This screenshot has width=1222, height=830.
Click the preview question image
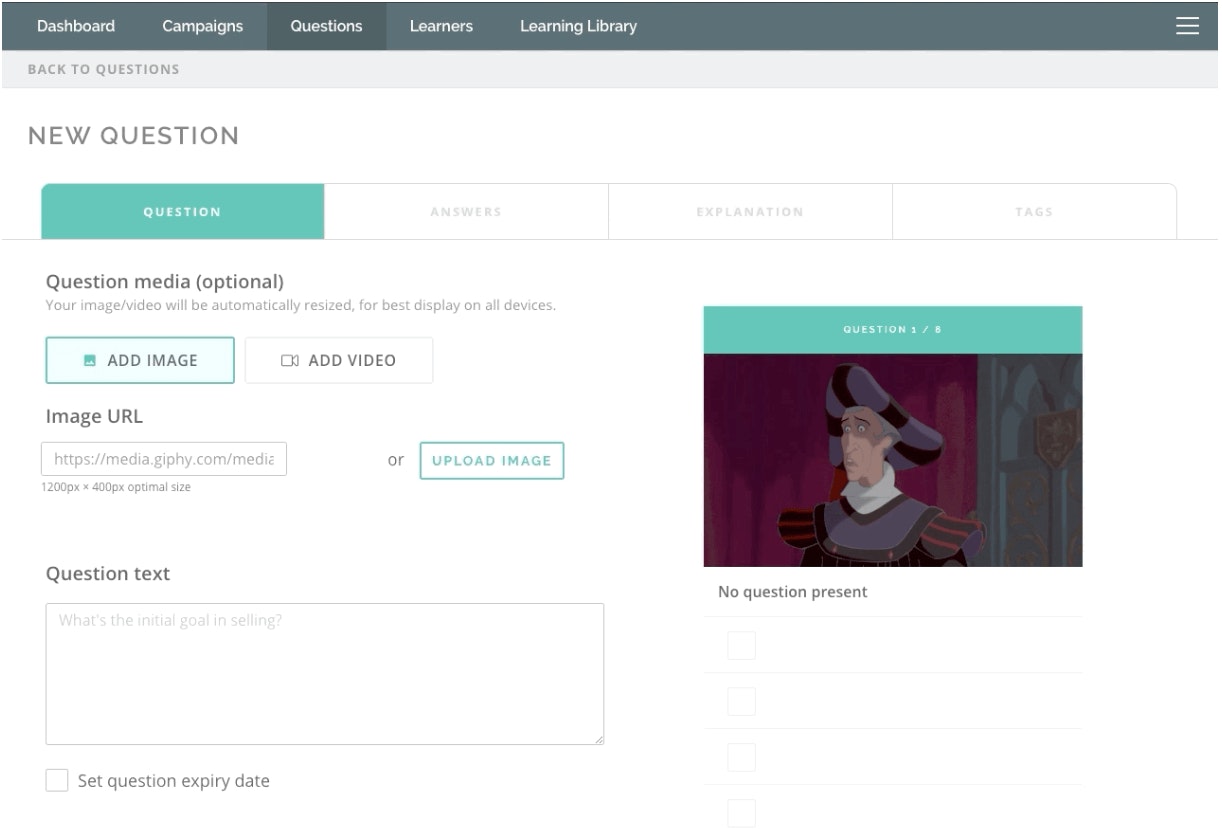[x=893, y=460]
